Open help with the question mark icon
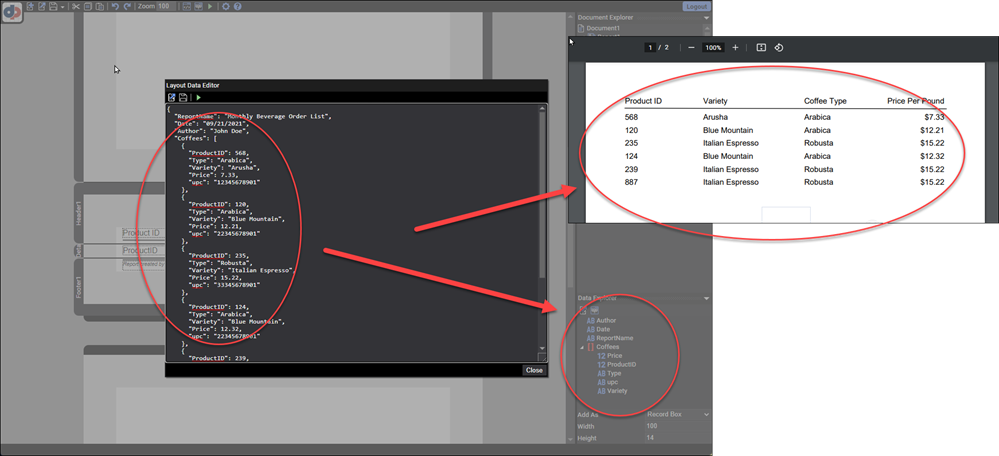Screen dimensions: 999x456 pyautogui.click(x=237, y=6)
